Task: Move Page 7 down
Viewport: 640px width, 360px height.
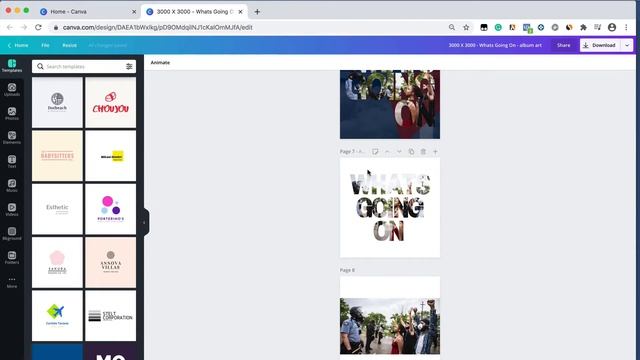Action: 399,151
